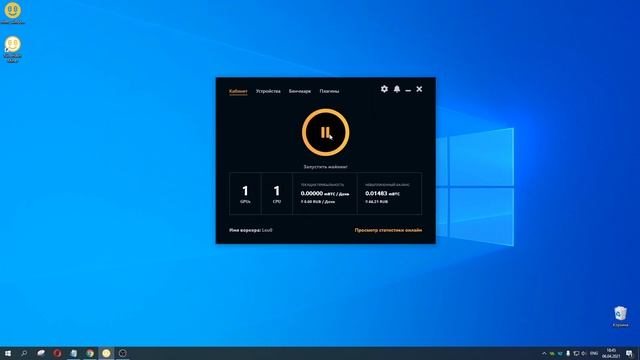Open the notifications bell icon
Image resolution: width=640 pixels, height=360 pixels.
[x=397, y=89]
